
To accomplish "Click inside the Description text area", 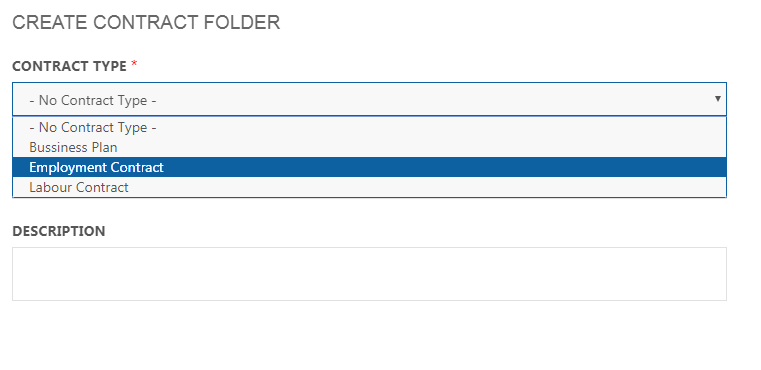I will pos(369,274).
